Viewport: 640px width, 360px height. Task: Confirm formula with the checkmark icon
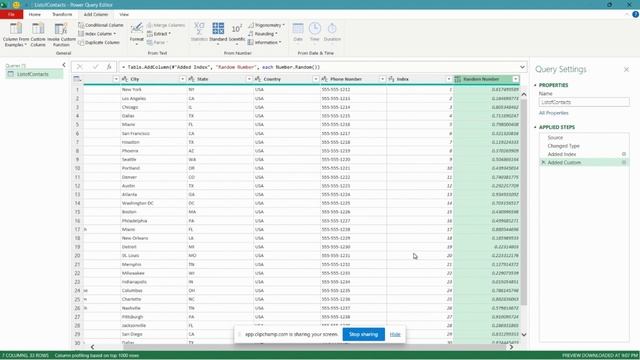click(96, 67)
